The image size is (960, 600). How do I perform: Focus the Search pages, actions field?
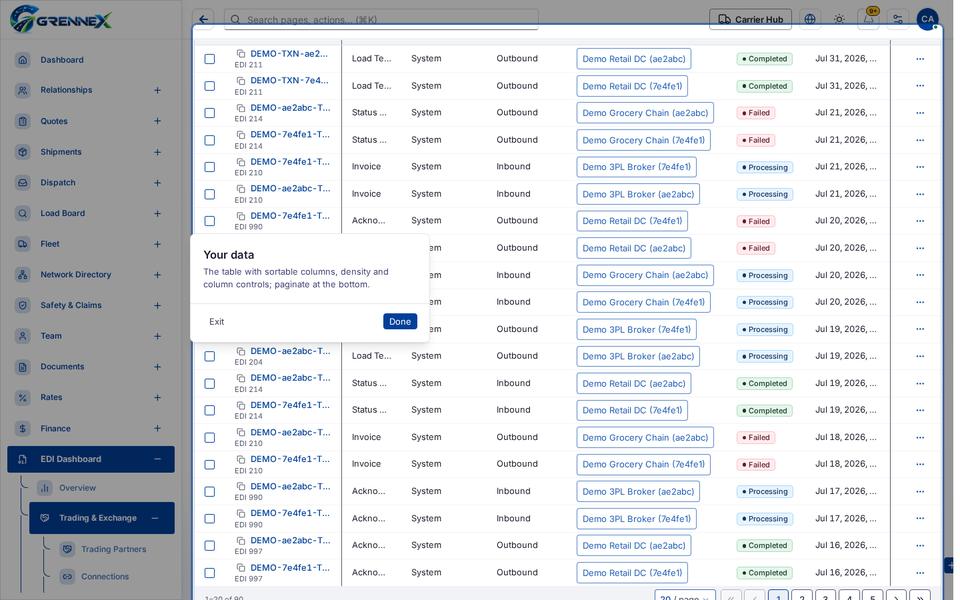[x=381, y=19]
